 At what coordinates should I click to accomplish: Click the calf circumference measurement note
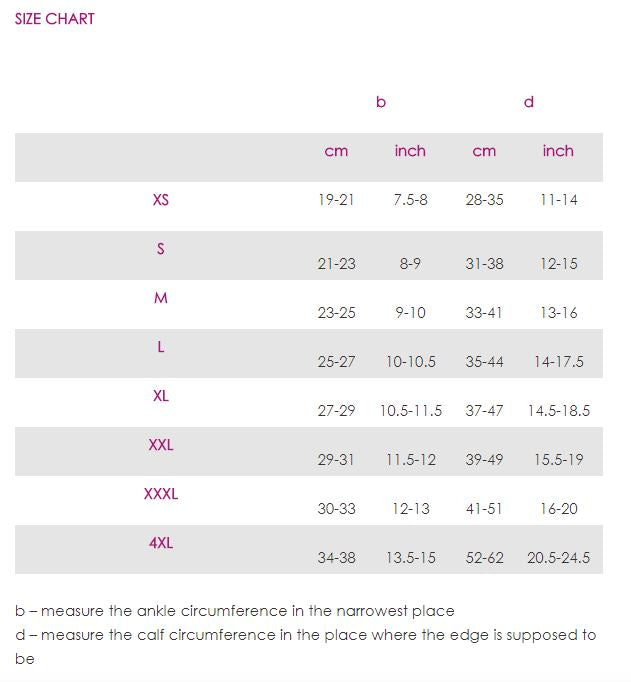[x=305, y=635]
